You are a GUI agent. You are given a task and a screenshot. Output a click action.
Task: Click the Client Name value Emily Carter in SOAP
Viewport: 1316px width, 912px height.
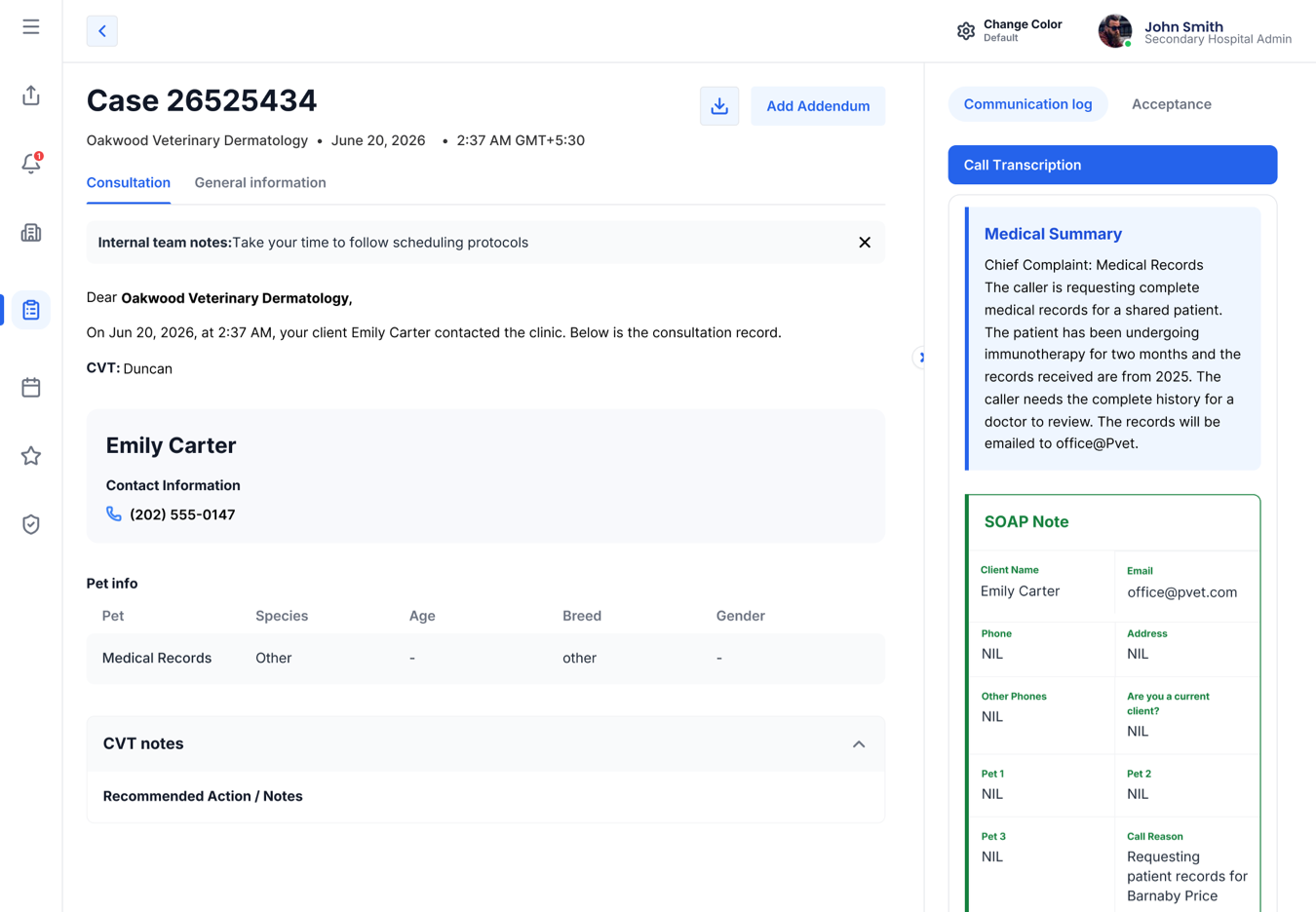(x=1020, y=591)
